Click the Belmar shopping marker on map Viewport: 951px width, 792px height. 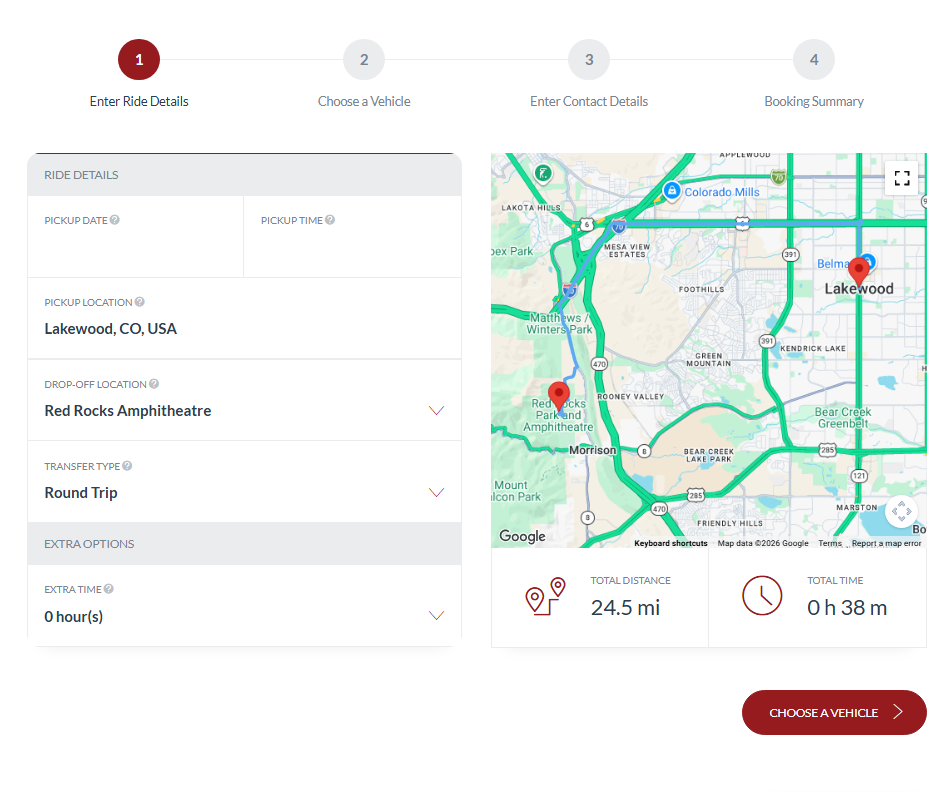[869, 261]
